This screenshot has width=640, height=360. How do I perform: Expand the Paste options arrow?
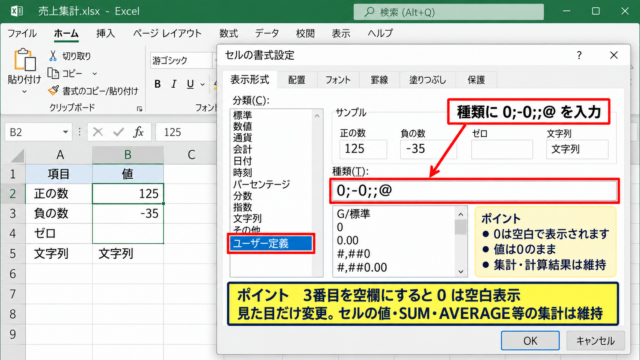coord(24,92)
